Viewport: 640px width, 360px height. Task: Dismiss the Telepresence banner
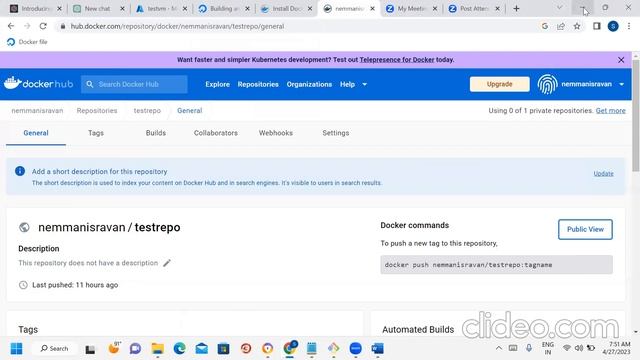click(621, 60)
